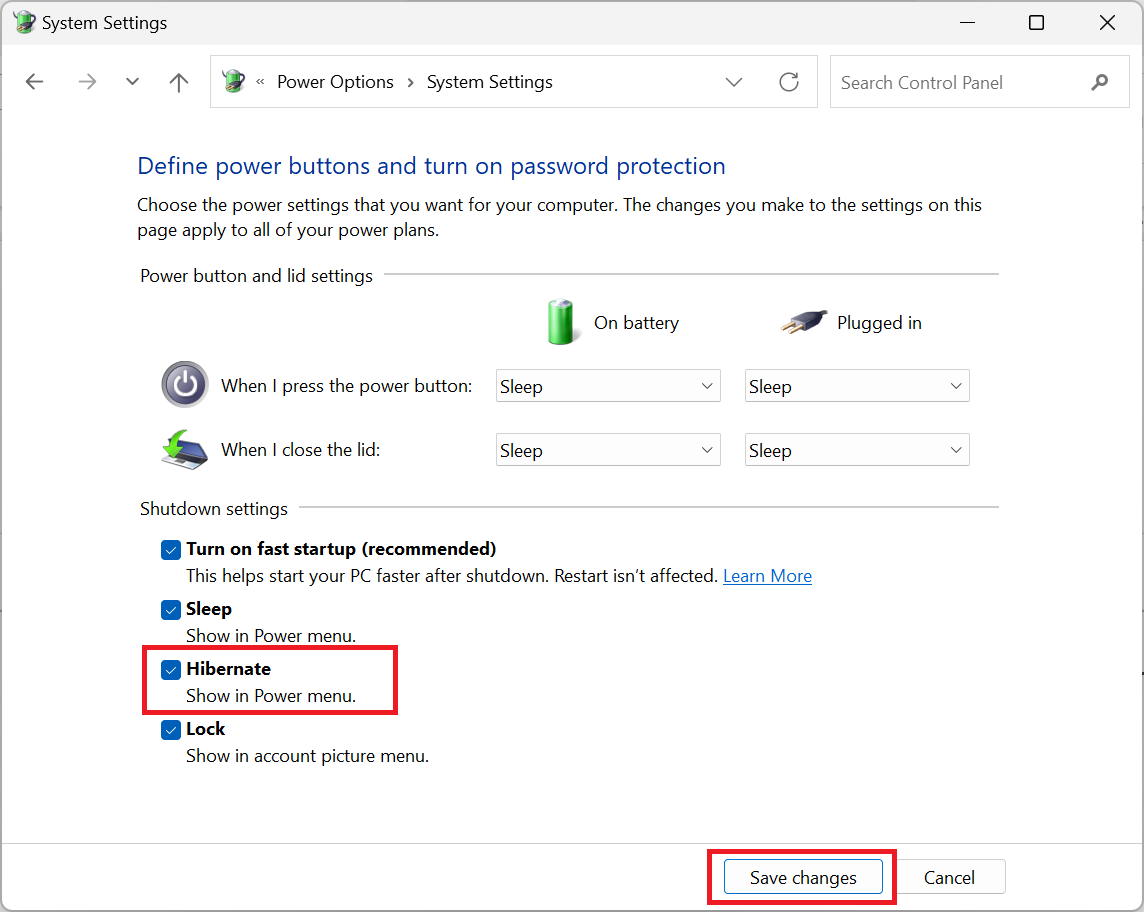Screen dimensions: 1144x912
Task: Click the power button icon
Action: point(185,384)
